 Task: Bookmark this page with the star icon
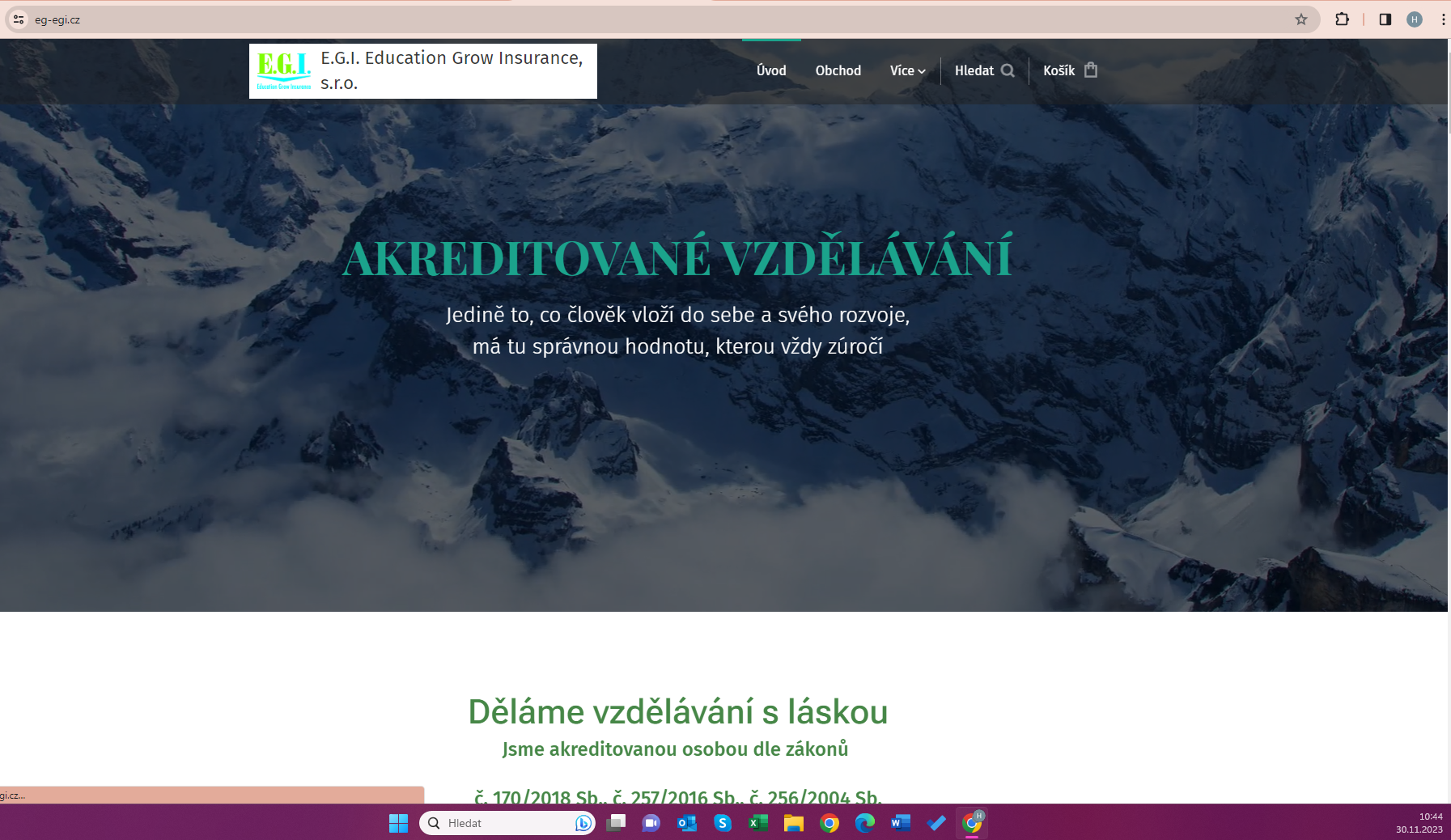[1300, 19]
